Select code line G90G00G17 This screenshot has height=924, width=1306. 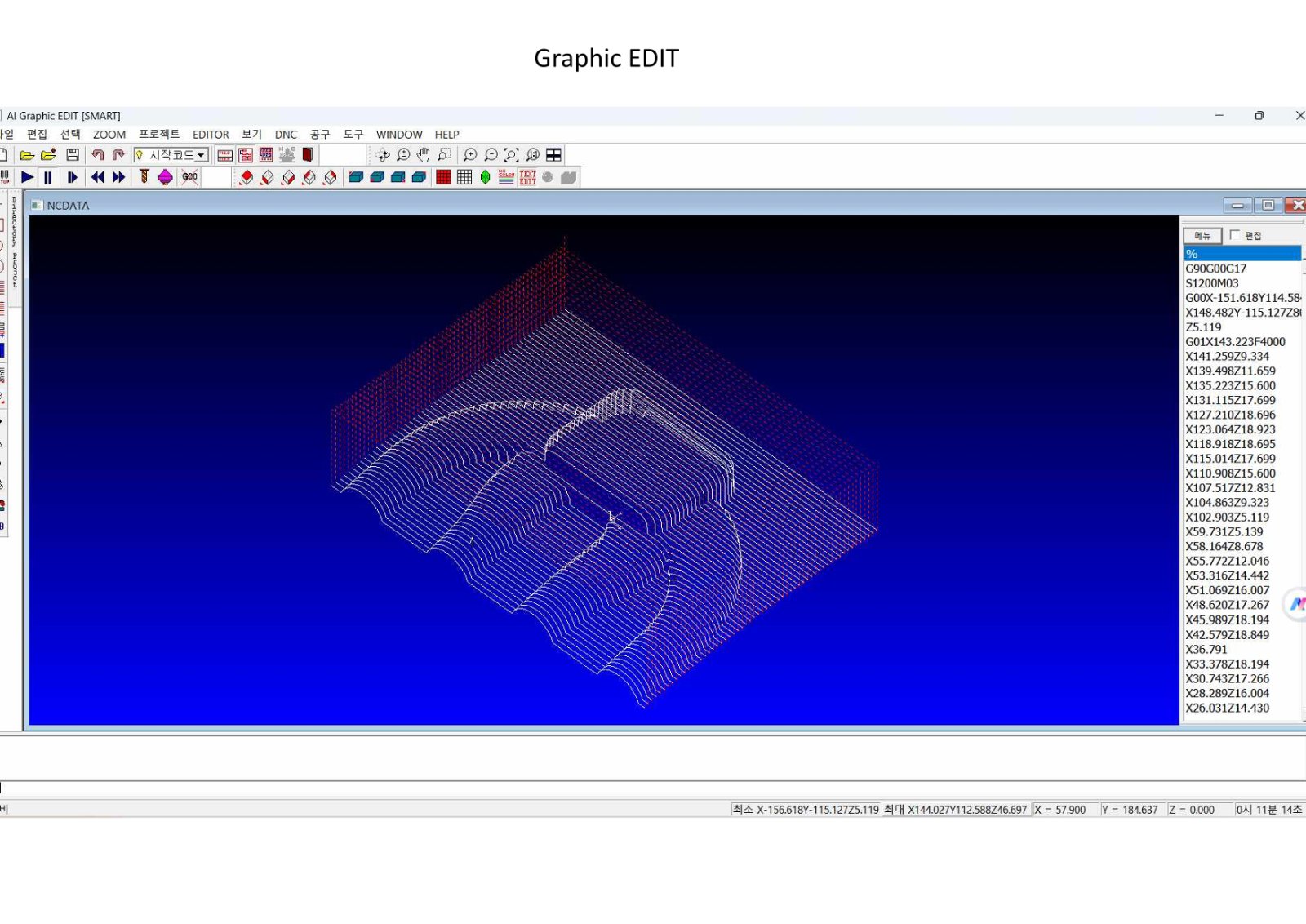pyautogui.click(x=1242, y=269)
